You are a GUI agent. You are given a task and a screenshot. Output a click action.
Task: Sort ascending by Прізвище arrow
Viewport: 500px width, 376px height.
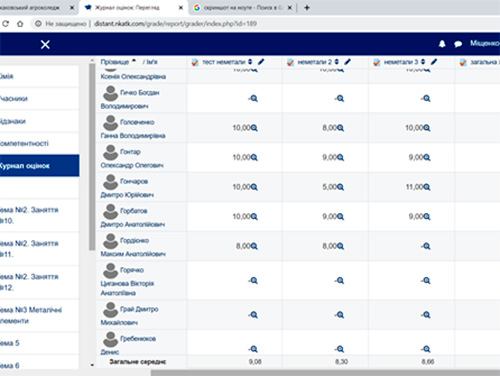pyautogui.click(x=134, y=61)
